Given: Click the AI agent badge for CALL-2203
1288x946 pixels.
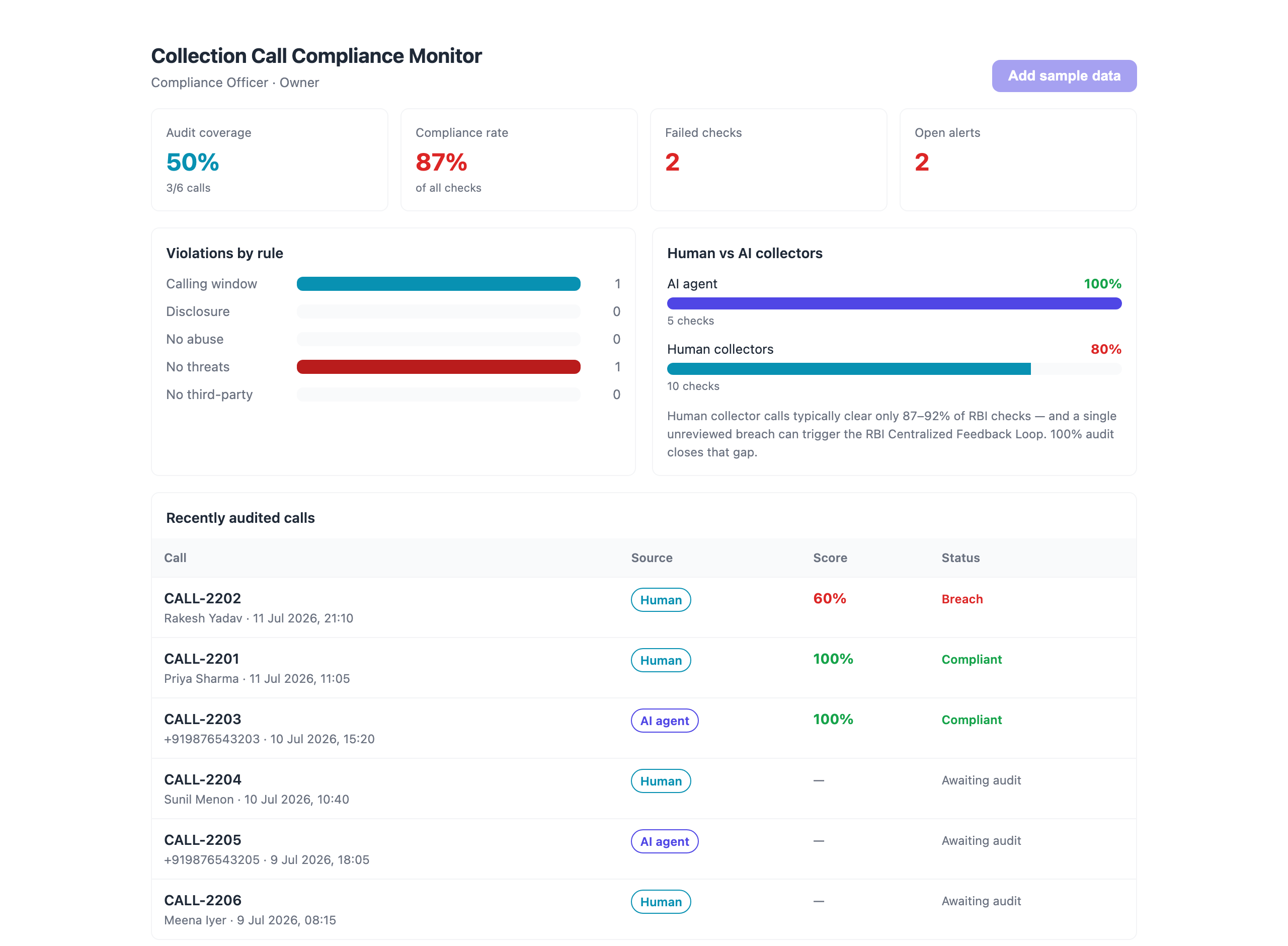Looking at the screenshot, I should (x=664, y=721).
